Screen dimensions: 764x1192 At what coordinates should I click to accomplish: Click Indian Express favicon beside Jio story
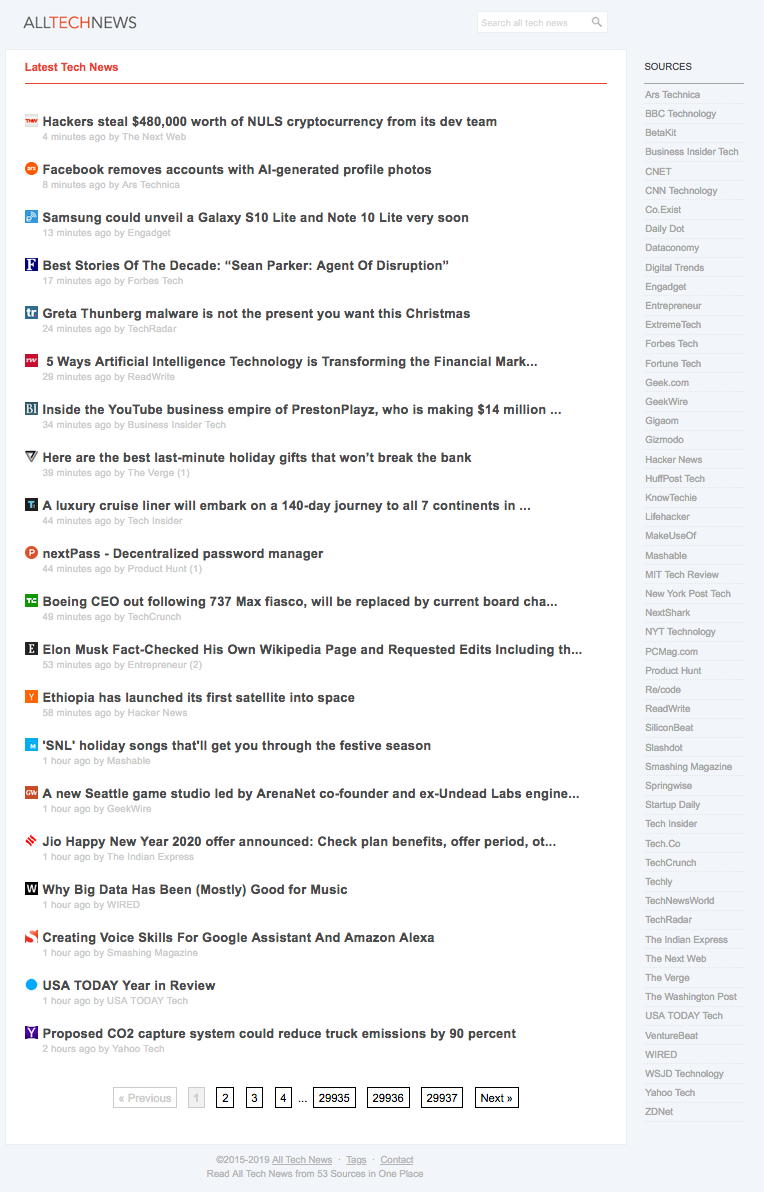click(x=31, y=840)
